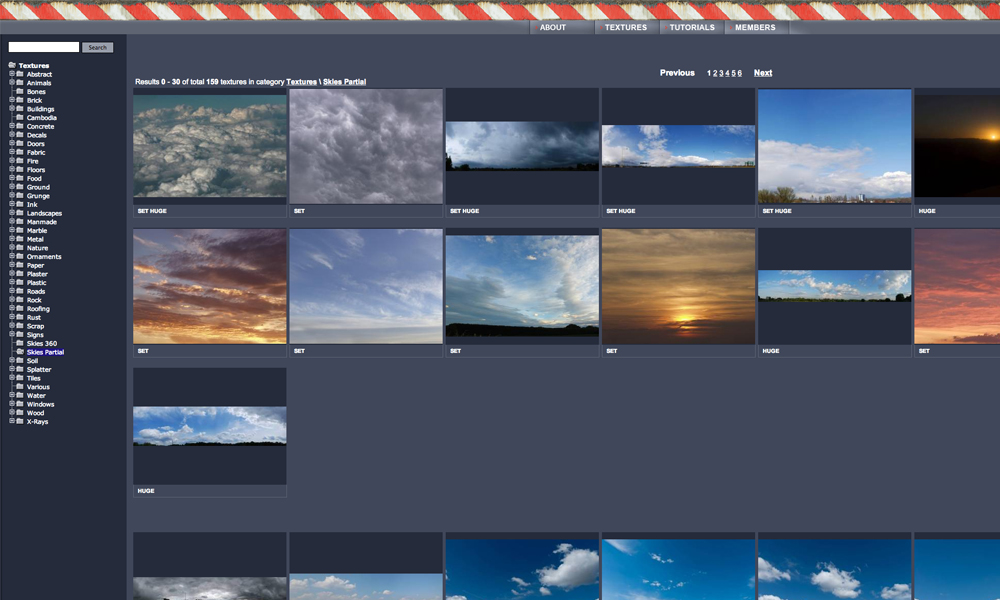The width and height of the screenshot is (1000, 600).
Task: Go to the MEMBERS tab
Action: pos(755,27)
